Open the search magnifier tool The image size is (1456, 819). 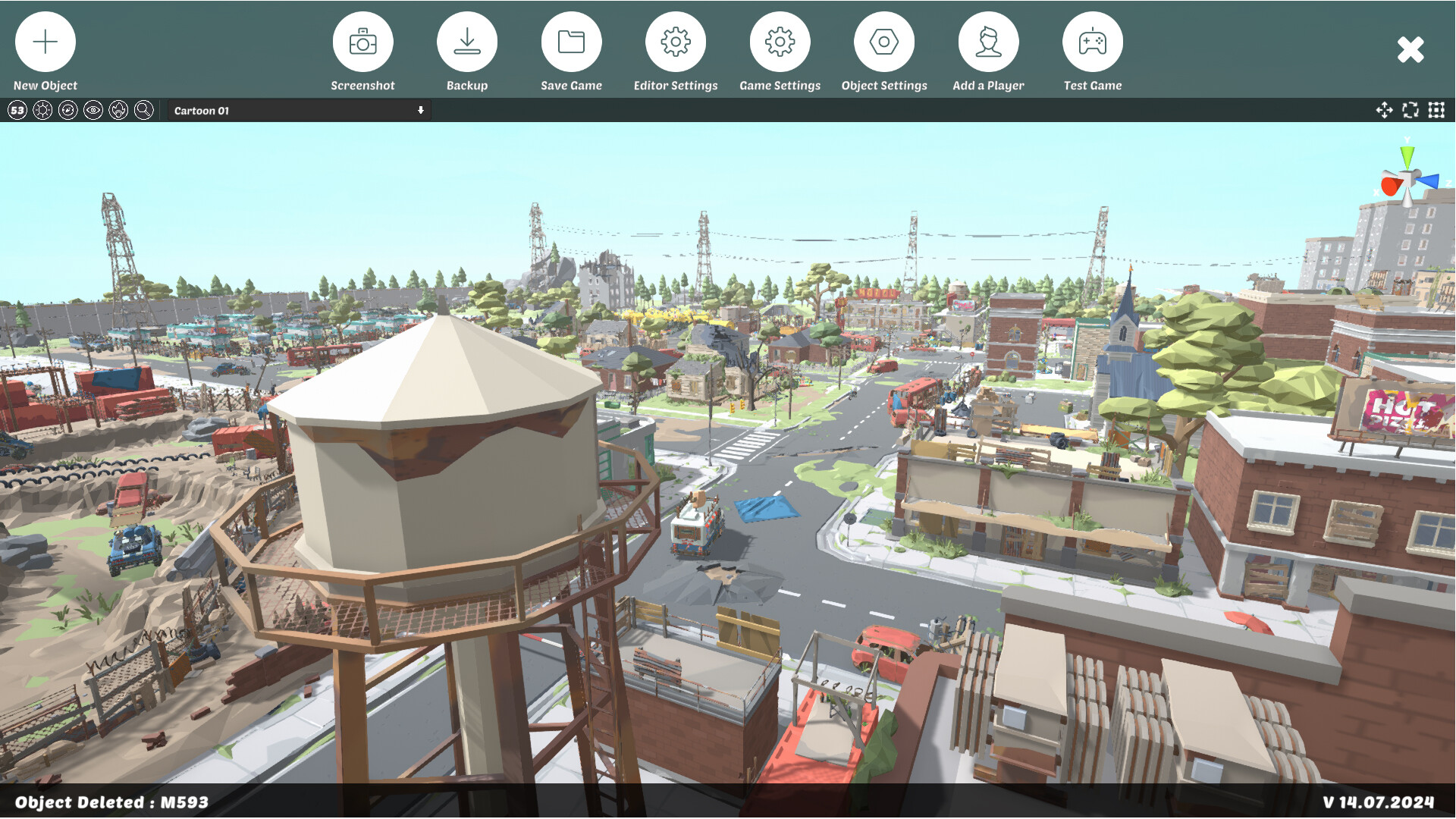point(143,110)
